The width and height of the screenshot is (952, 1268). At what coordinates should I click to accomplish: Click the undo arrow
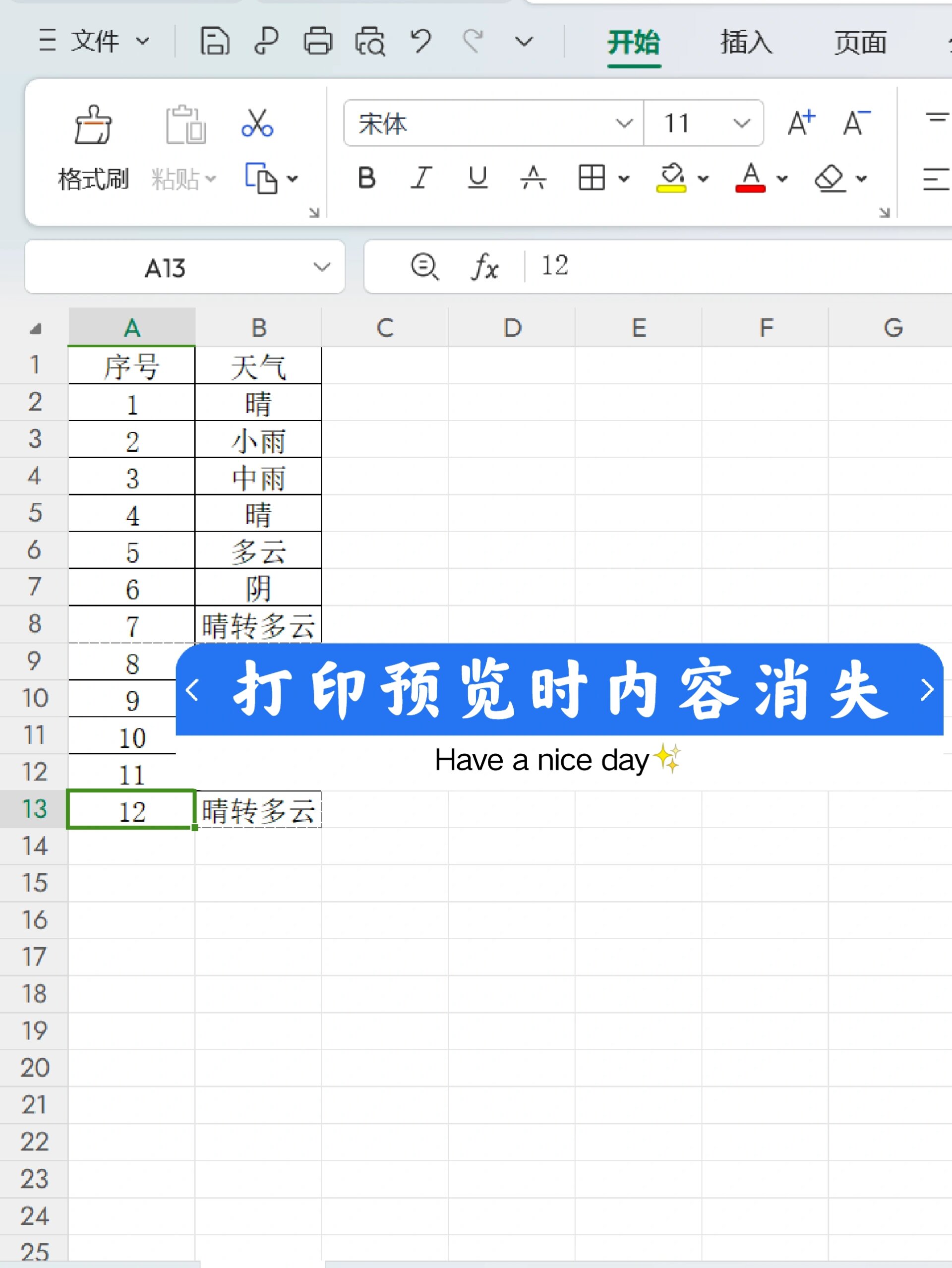(420, 41)
